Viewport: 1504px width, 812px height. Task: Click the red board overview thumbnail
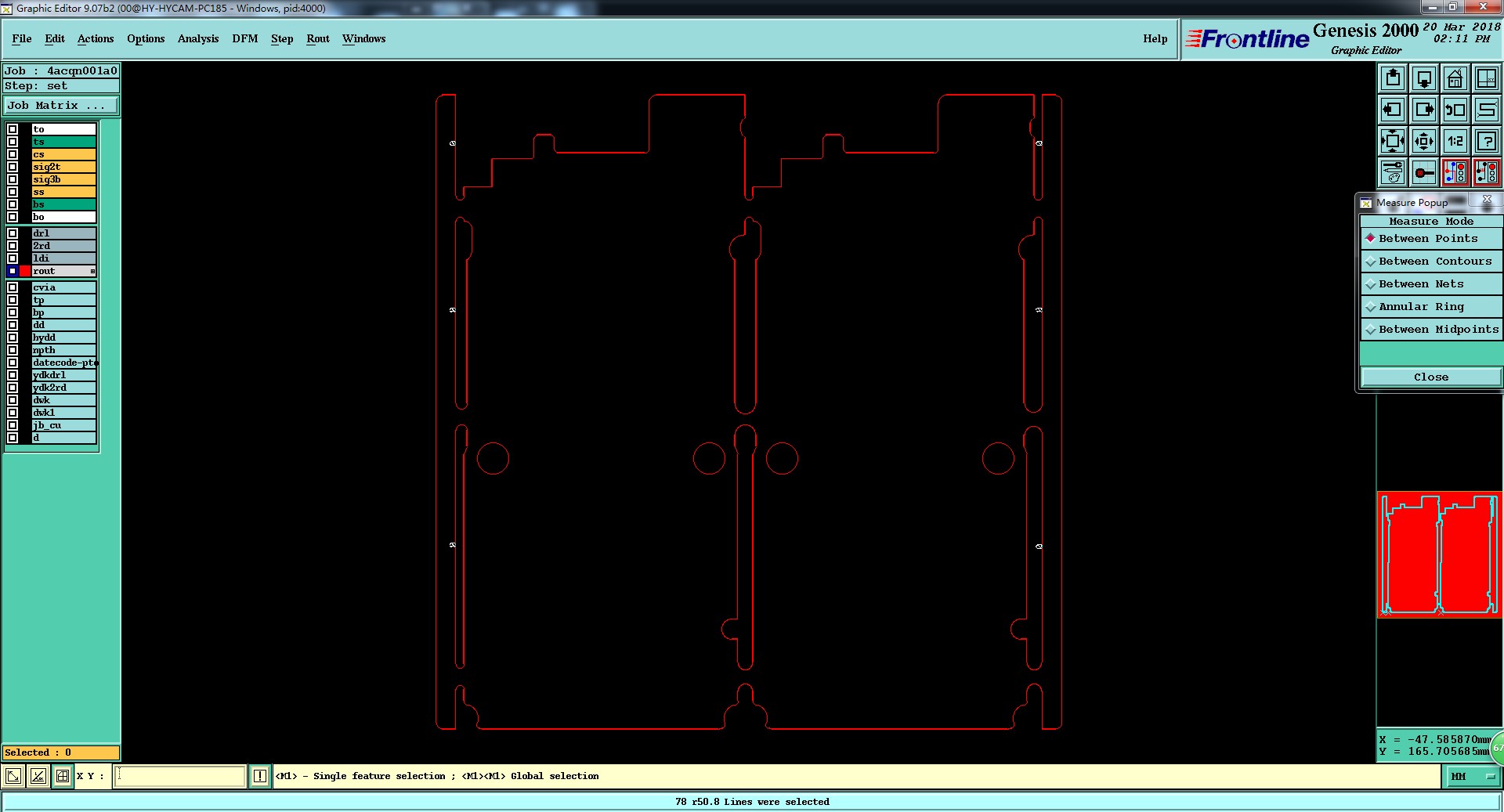1439,554
